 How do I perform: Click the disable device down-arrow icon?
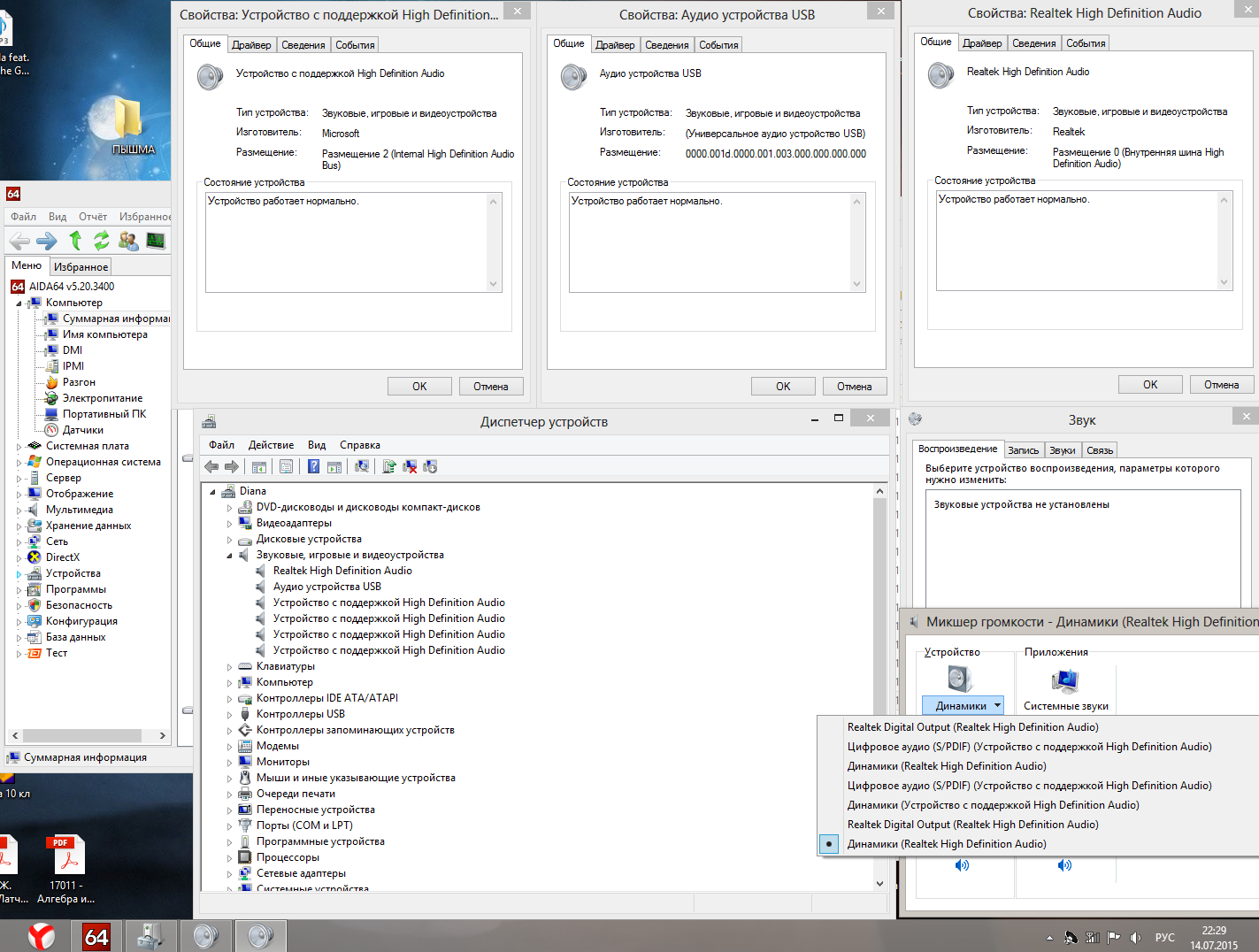coord(430,467)
